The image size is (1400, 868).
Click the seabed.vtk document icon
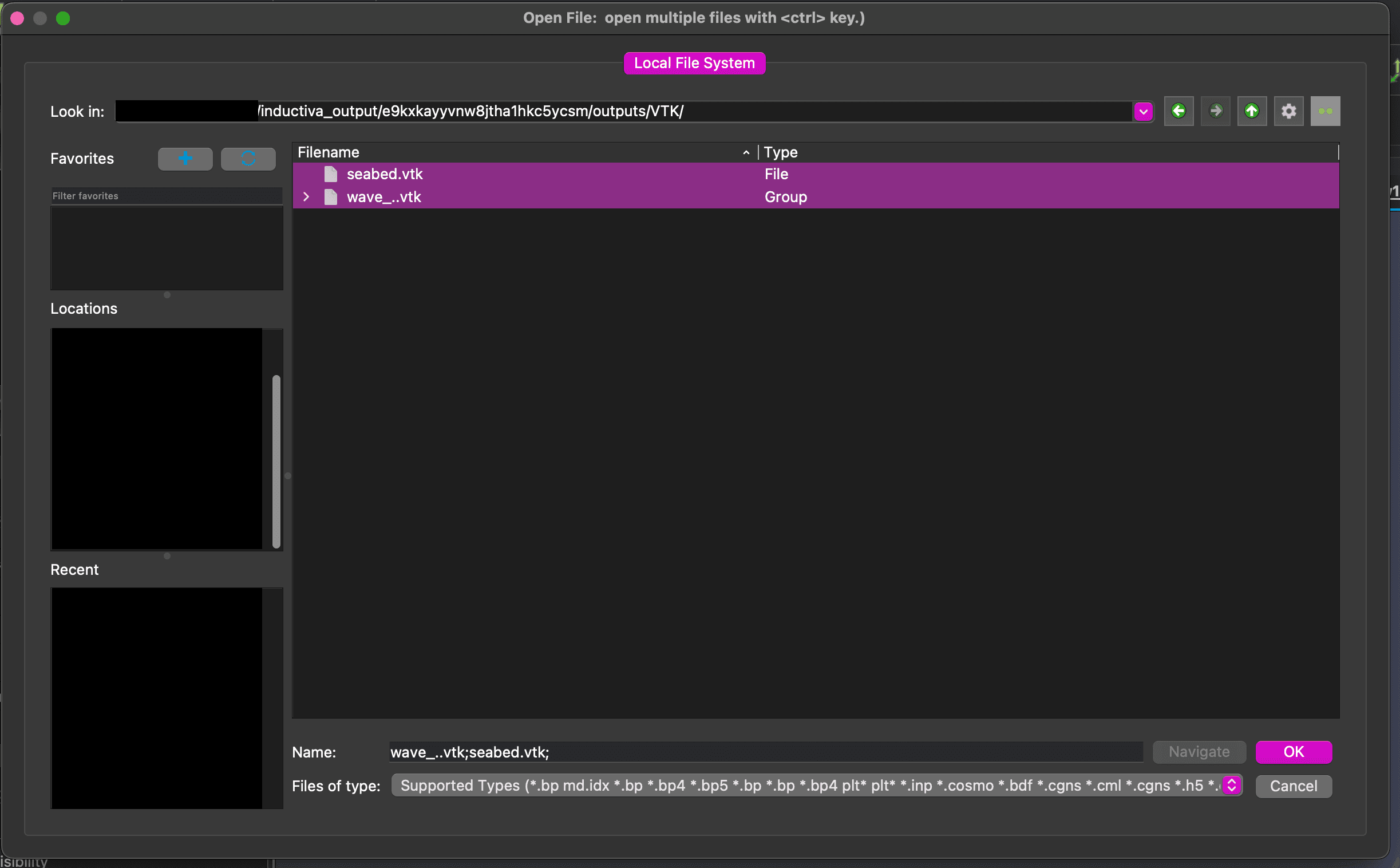[330, 173]
